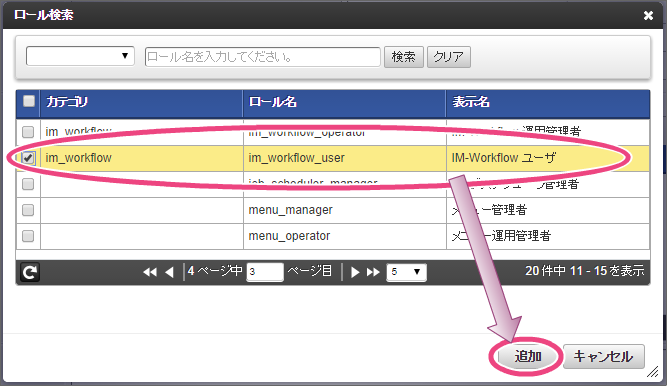Image resolution: width=667 pixels, height=386 pixels.
Task: Close the ロール検索 dialog
Action: 648,15
